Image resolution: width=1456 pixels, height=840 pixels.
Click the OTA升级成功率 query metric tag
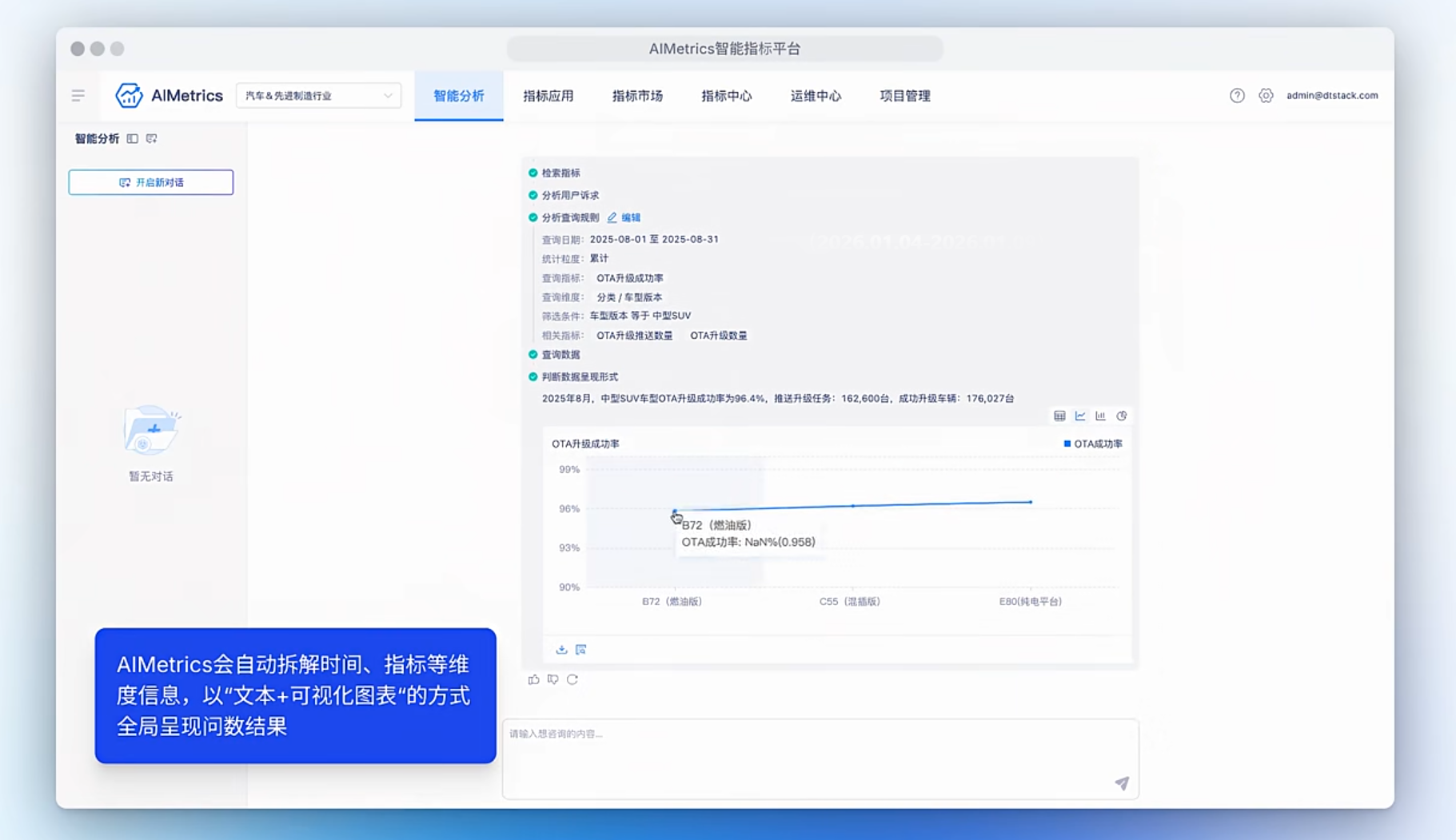click(630, 278)
